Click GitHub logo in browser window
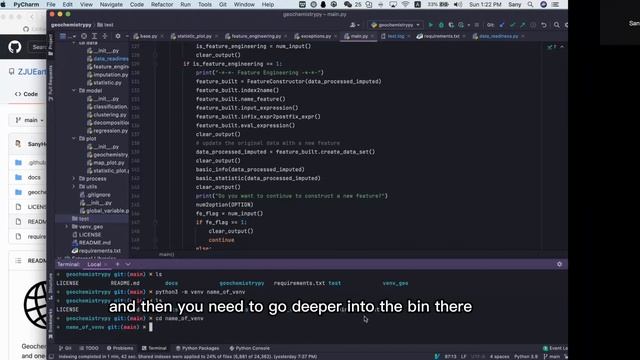The image size is (640, 360). (15, 47)
